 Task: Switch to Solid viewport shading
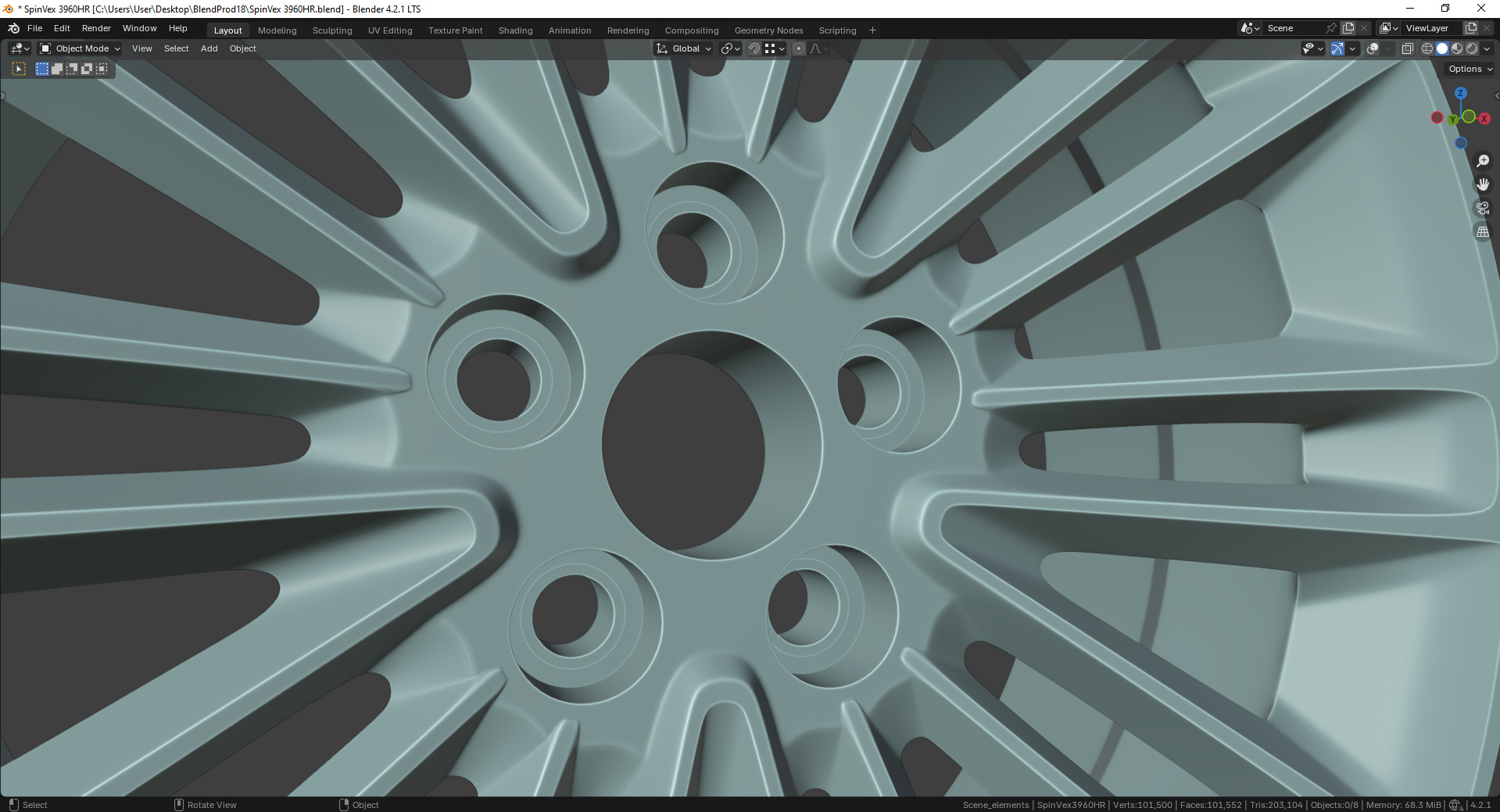tap(1442, 48)
